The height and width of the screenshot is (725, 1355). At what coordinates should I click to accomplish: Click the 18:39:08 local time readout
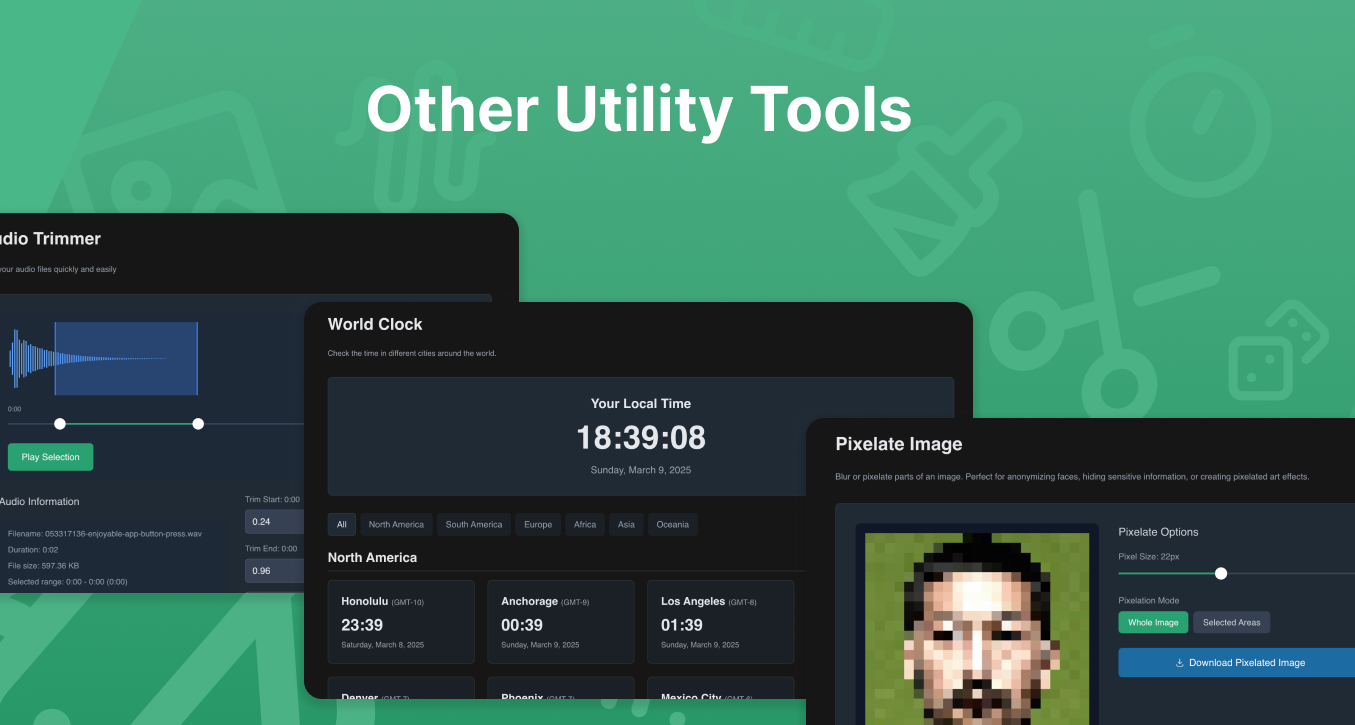pos(641,438)
